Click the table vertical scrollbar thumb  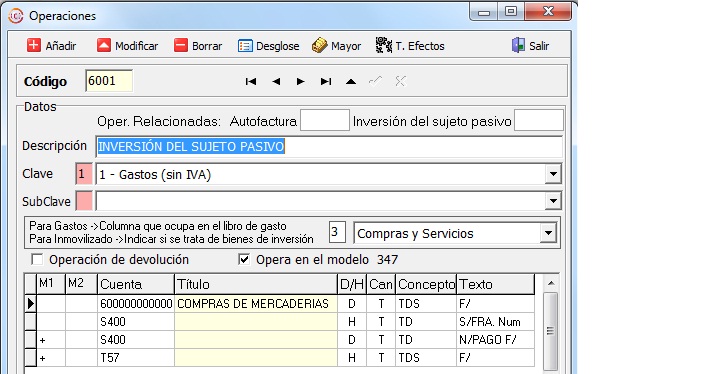[x=550, y=330]
